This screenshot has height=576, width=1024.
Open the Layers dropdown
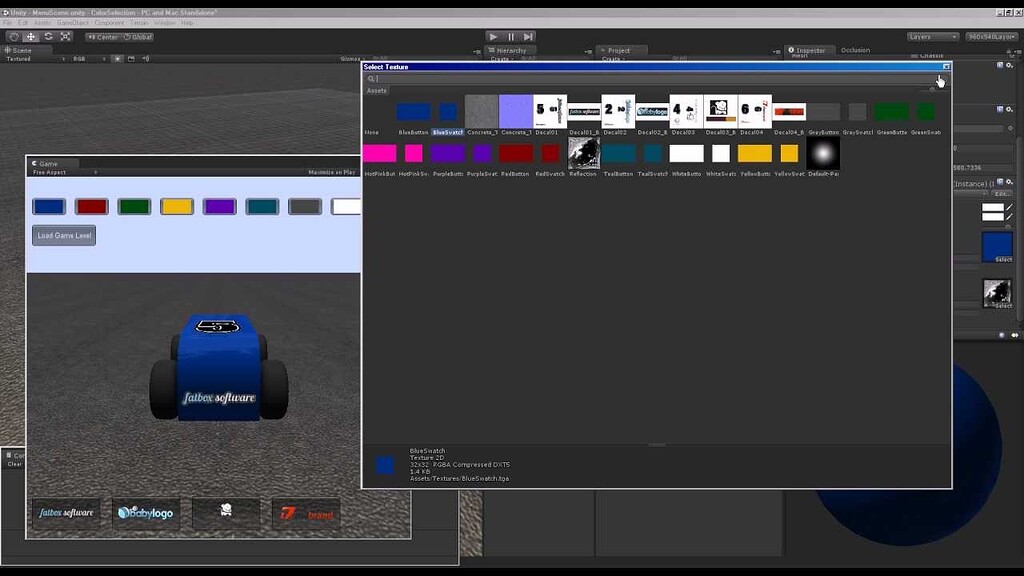930,36
